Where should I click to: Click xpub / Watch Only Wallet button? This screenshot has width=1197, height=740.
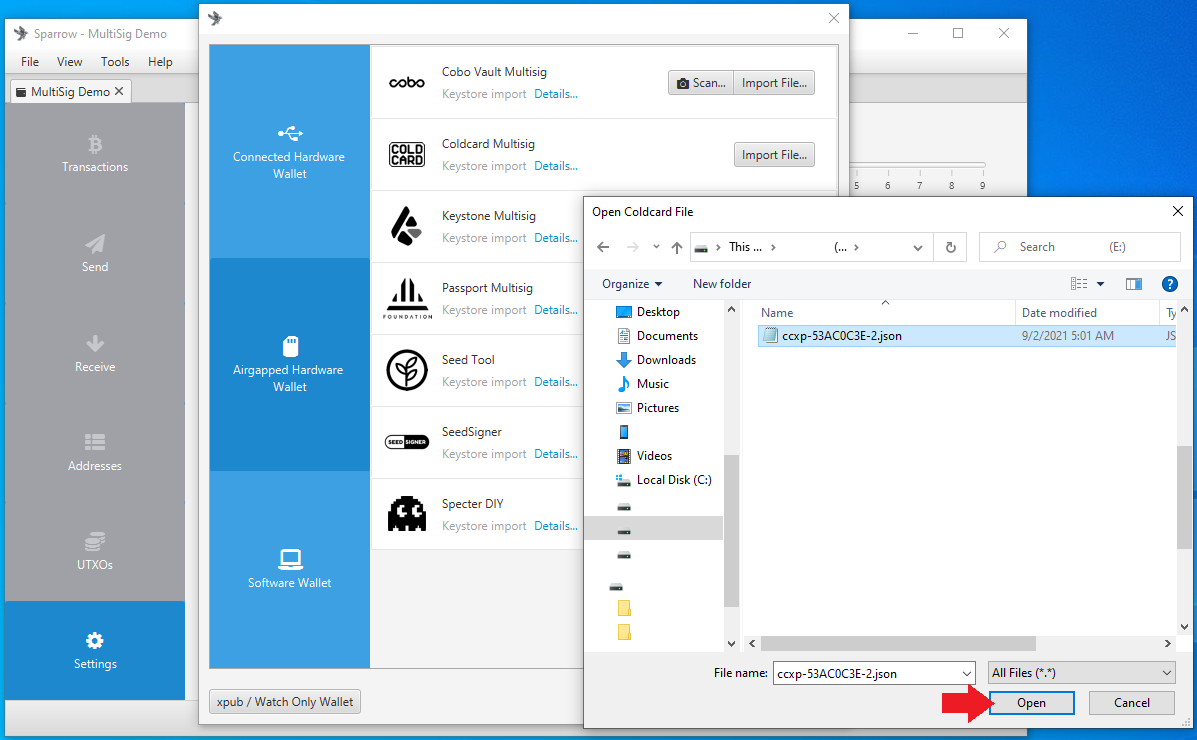tap(285, 701)
